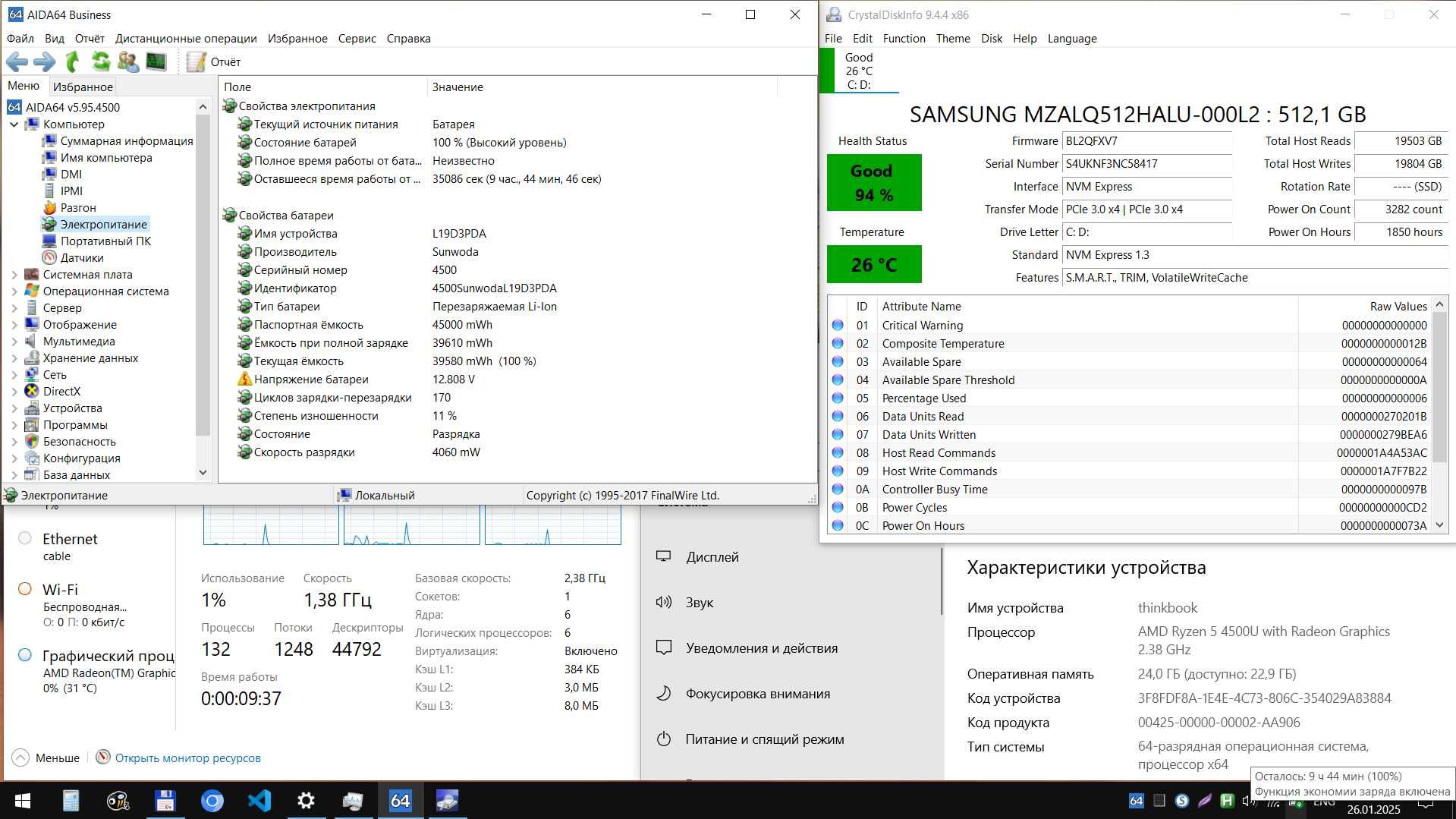The height and width of the screenshot is (819, 1456).
Task: Open the Сервис menu
Action: [357, 38]
